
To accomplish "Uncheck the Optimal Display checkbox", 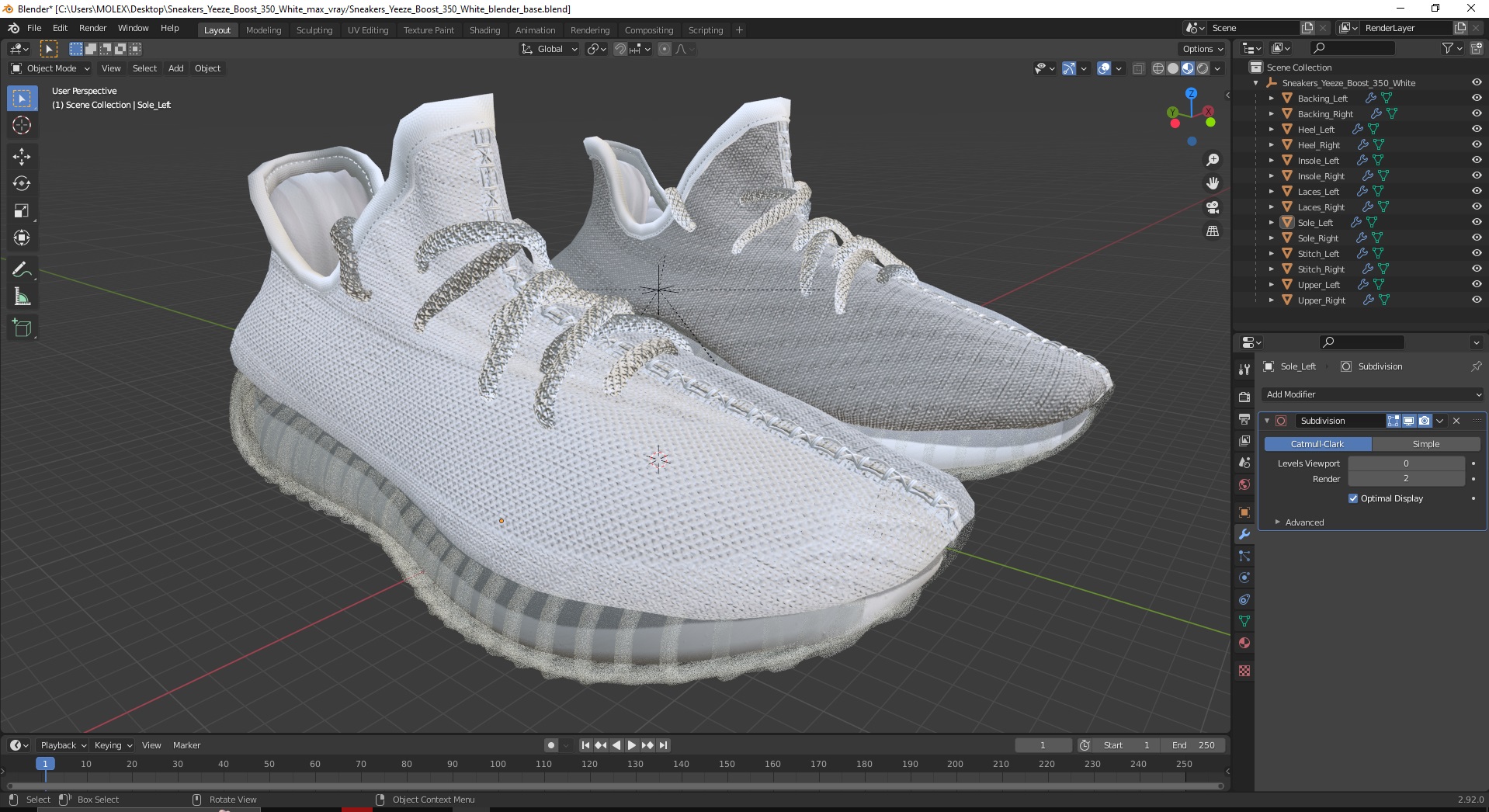I will pos(1353,498).
